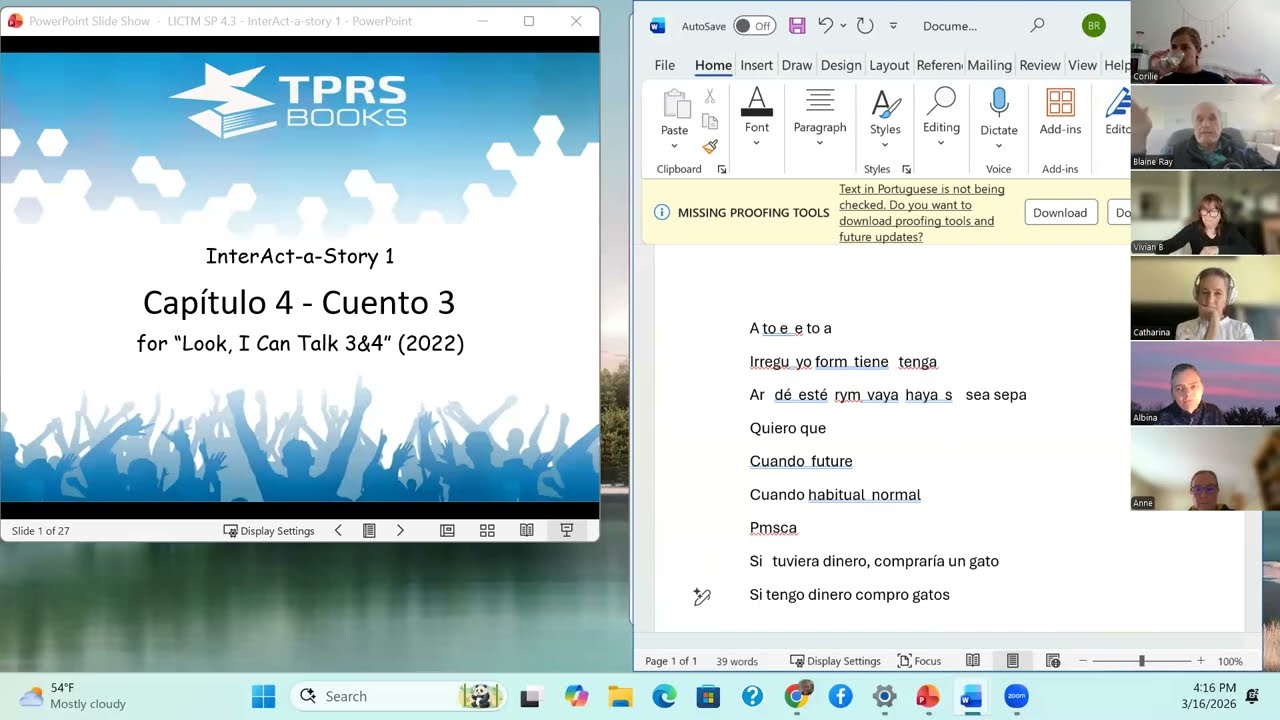Open Display Settings in PowerPoint slide show
This screenshot has height=720, width=1280.
click(x=269, y=531)
